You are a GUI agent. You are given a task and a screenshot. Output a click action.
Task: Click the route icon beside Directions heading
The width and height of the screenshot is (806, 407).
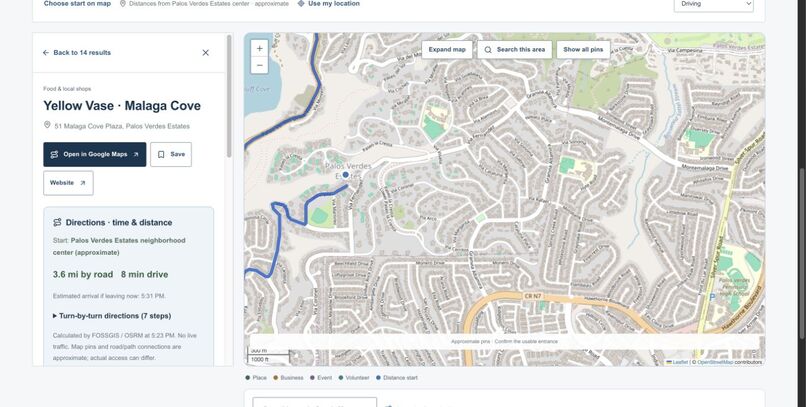pos(57,223)
